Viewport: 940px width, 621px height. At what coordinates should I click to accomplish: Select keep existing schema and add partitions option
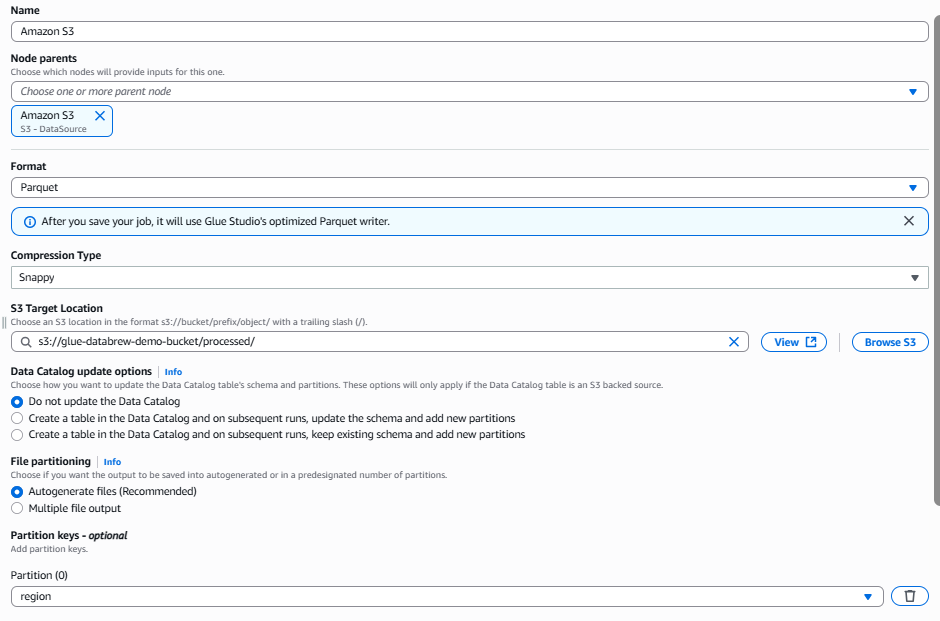click(x=17, y=435)
